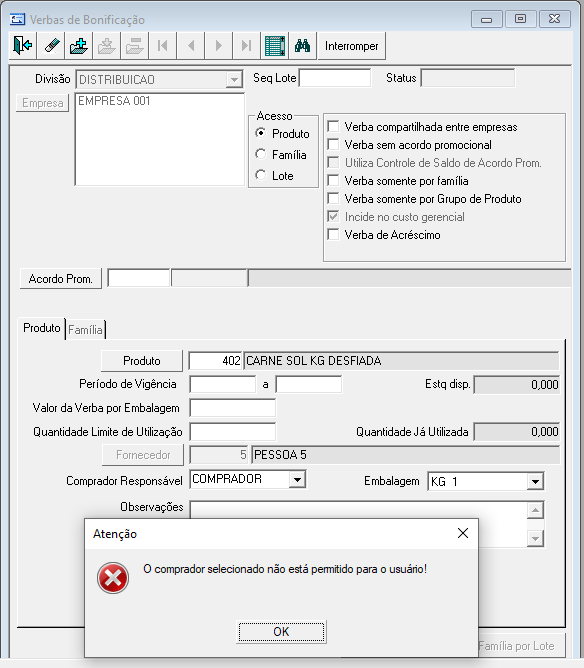584x668 pixels.
Task: Toggle Incide no custo gerencial checkbox
Action: tap(333, 216)
